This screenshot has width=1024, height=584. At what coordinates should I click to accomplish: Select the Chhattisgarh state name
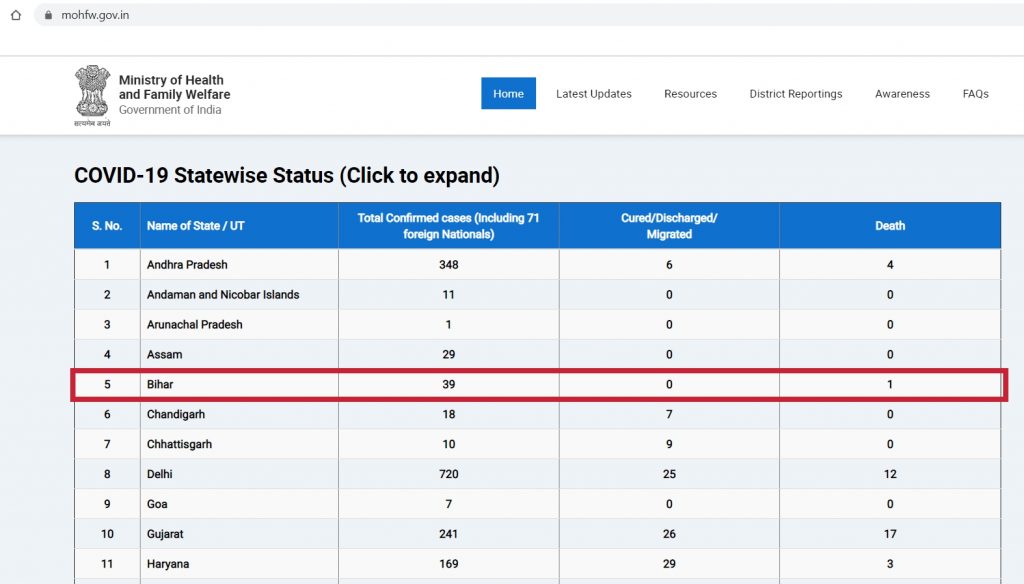pos(179,444)
